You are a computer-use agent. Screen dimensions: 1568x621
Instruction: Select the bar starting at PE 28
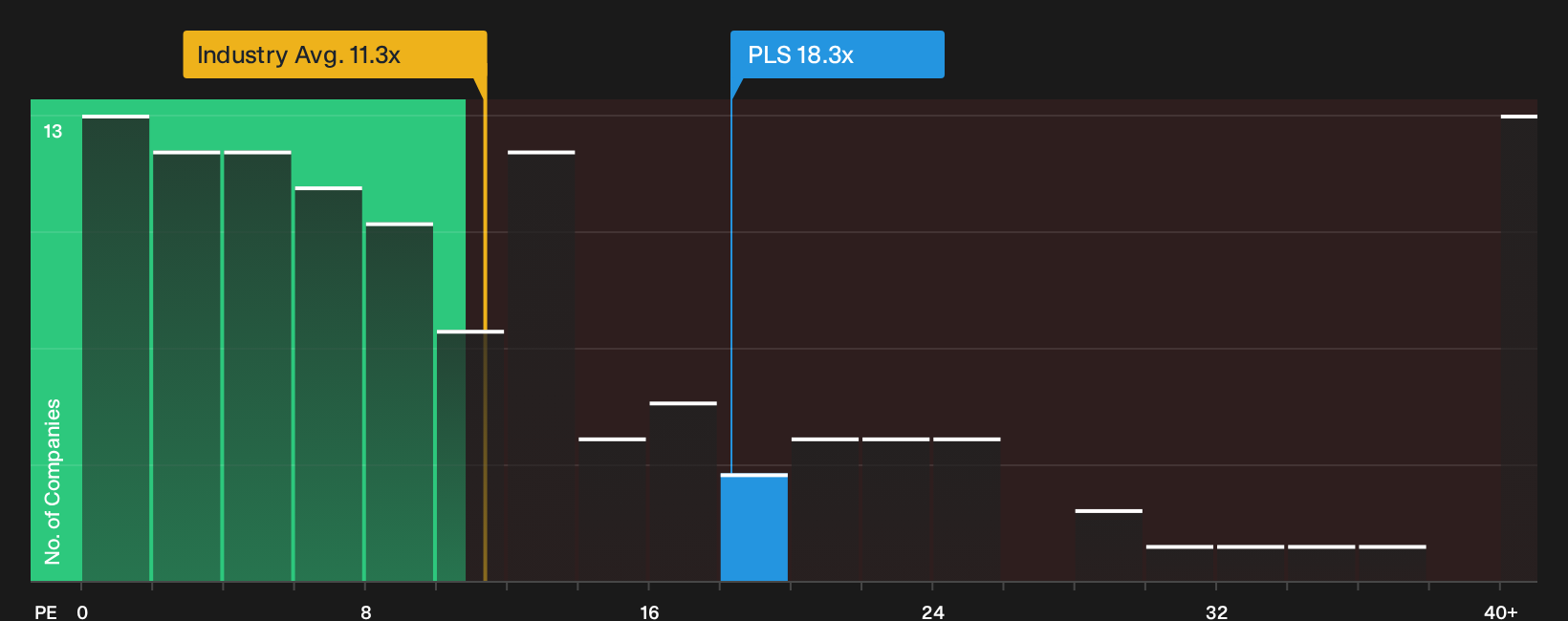[1108, 546]
